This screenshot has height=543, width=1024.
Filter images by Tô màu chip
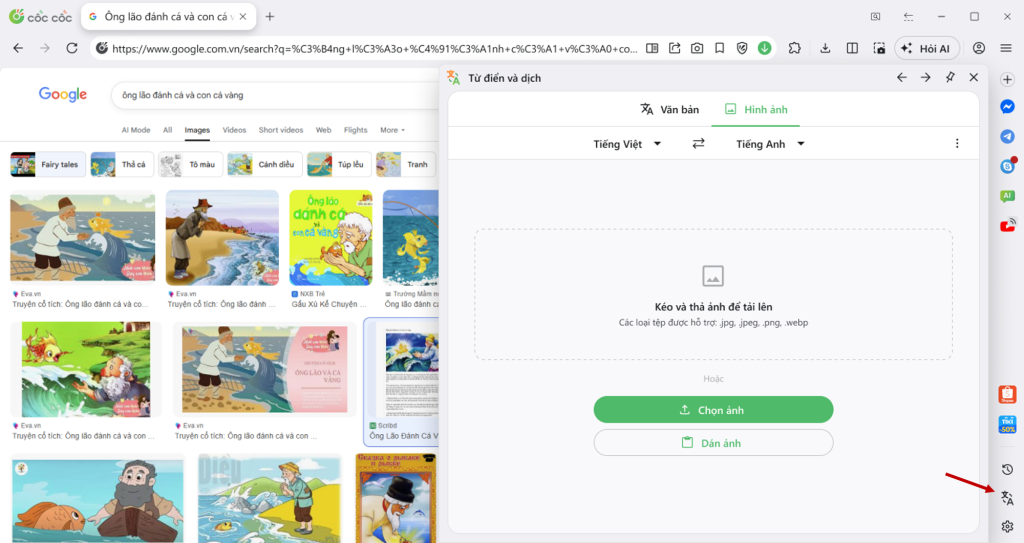190,165
